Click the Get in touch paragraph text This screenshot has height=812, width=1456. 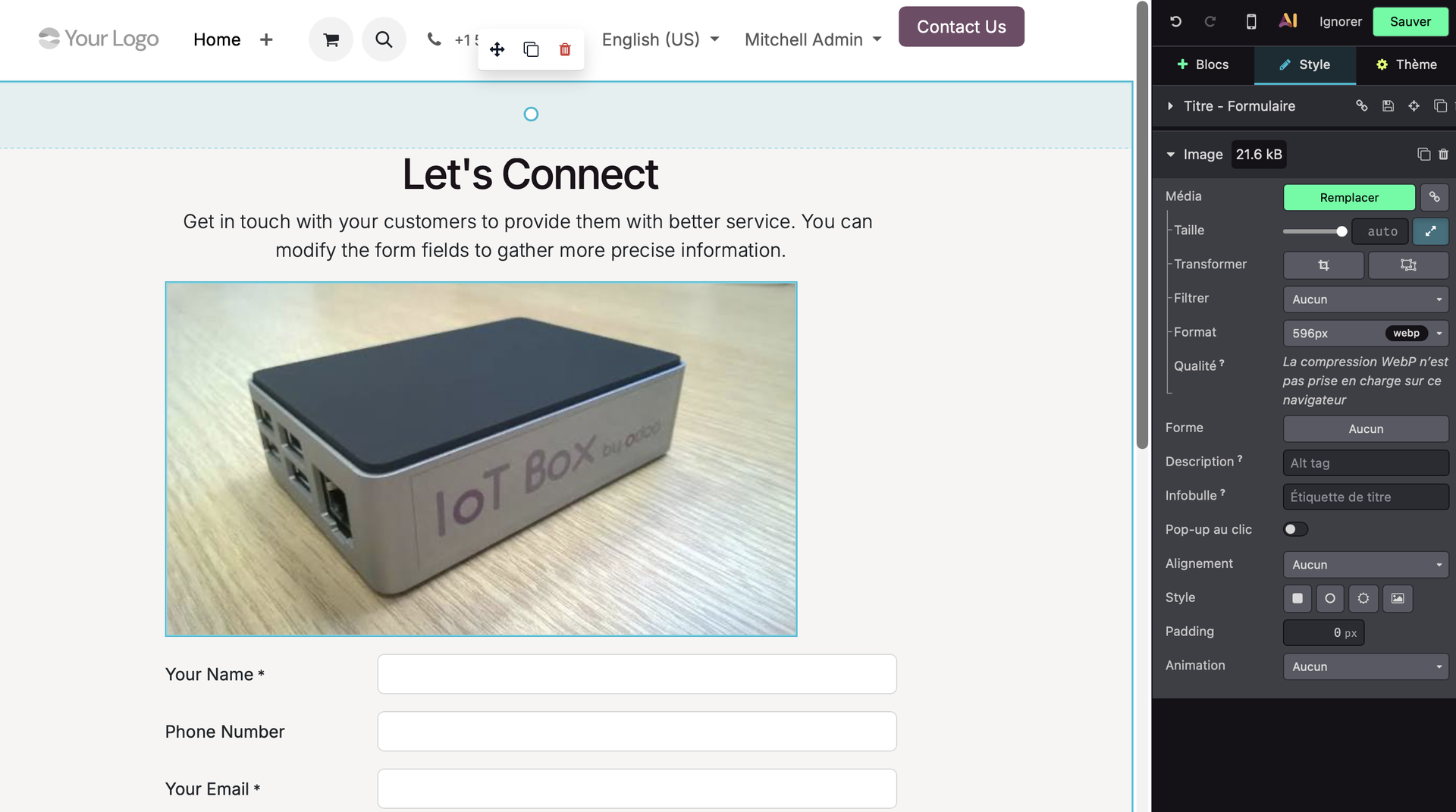pyautogui.click(x=528, y=236)
